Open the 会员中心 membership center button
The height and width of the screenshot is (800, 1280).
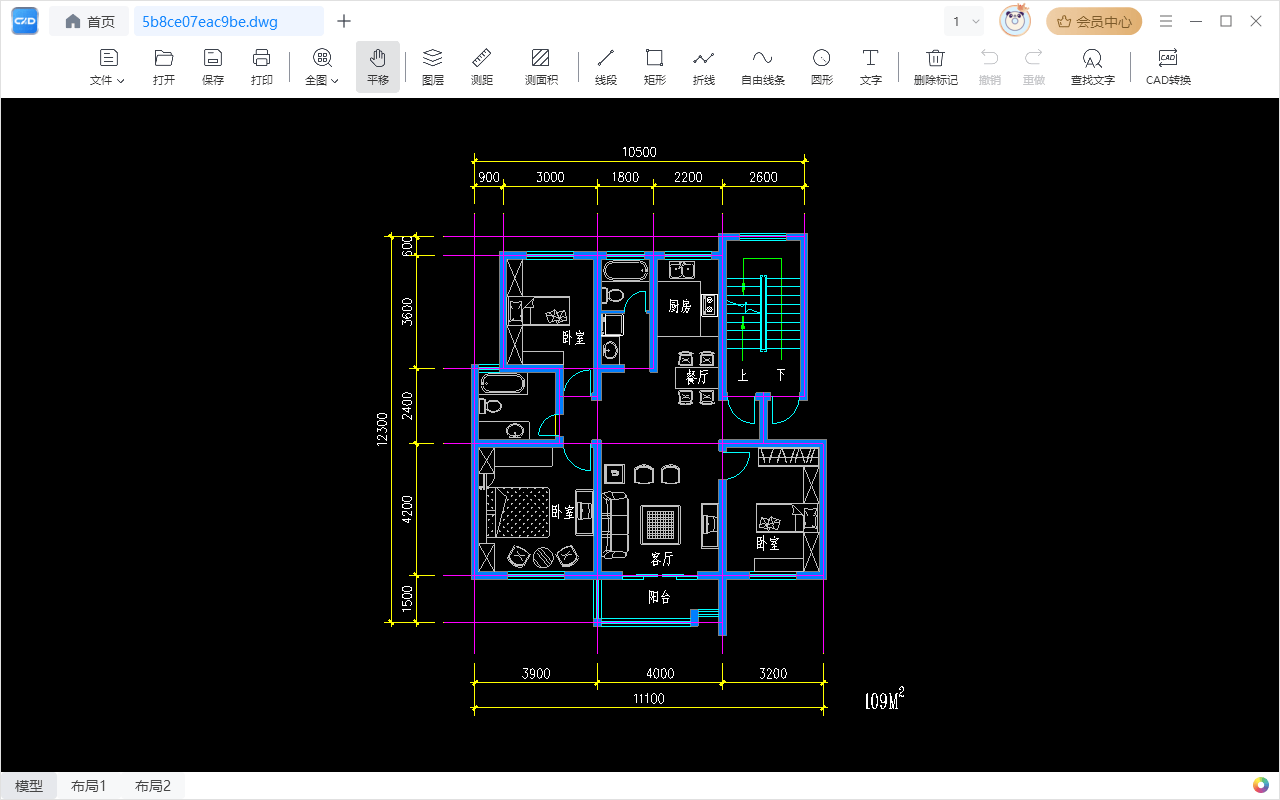tap(1094, 21)
